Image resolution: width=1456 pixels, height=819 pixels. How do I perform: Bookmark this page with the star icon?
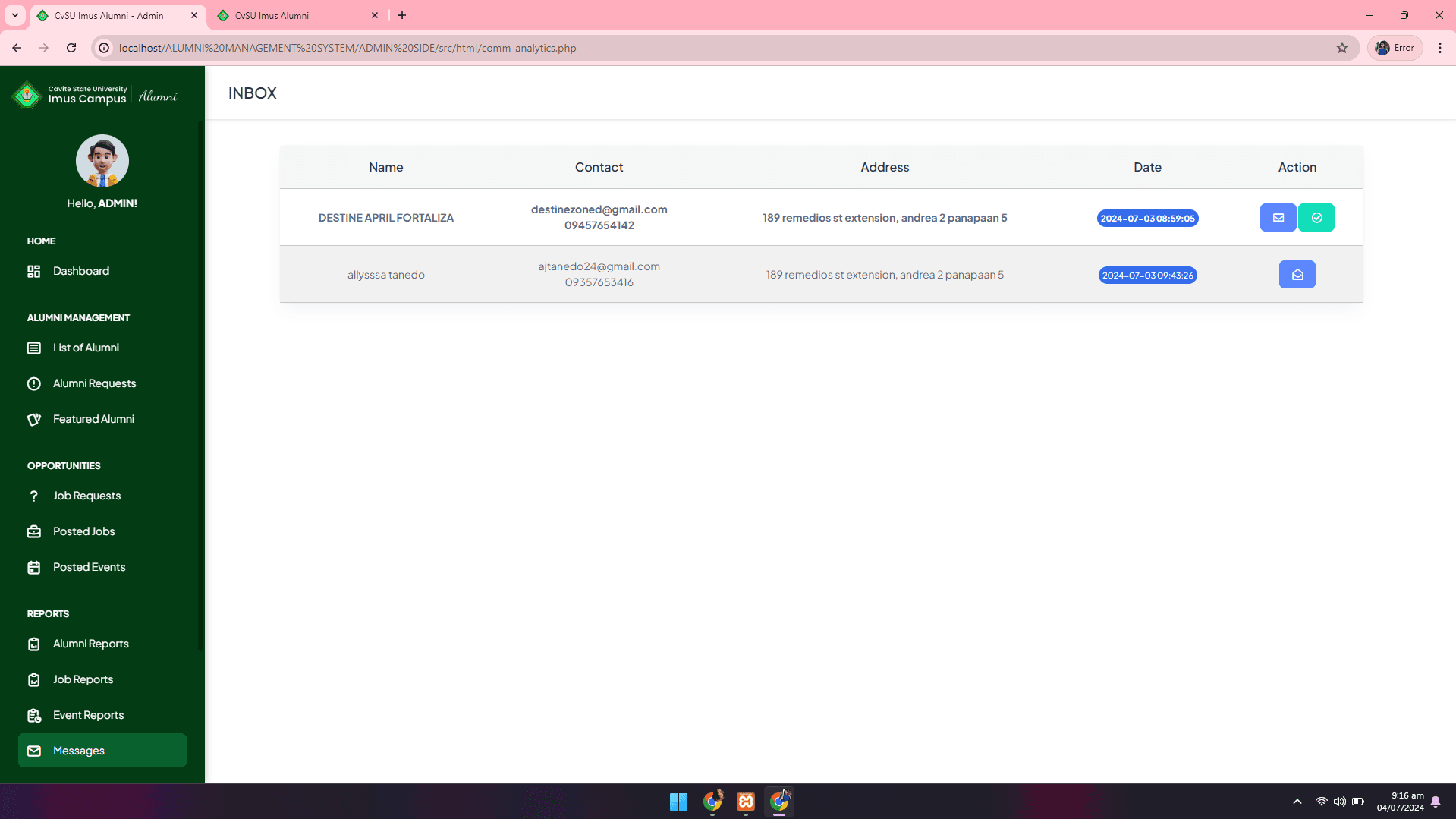click(x=1342, y=48)
